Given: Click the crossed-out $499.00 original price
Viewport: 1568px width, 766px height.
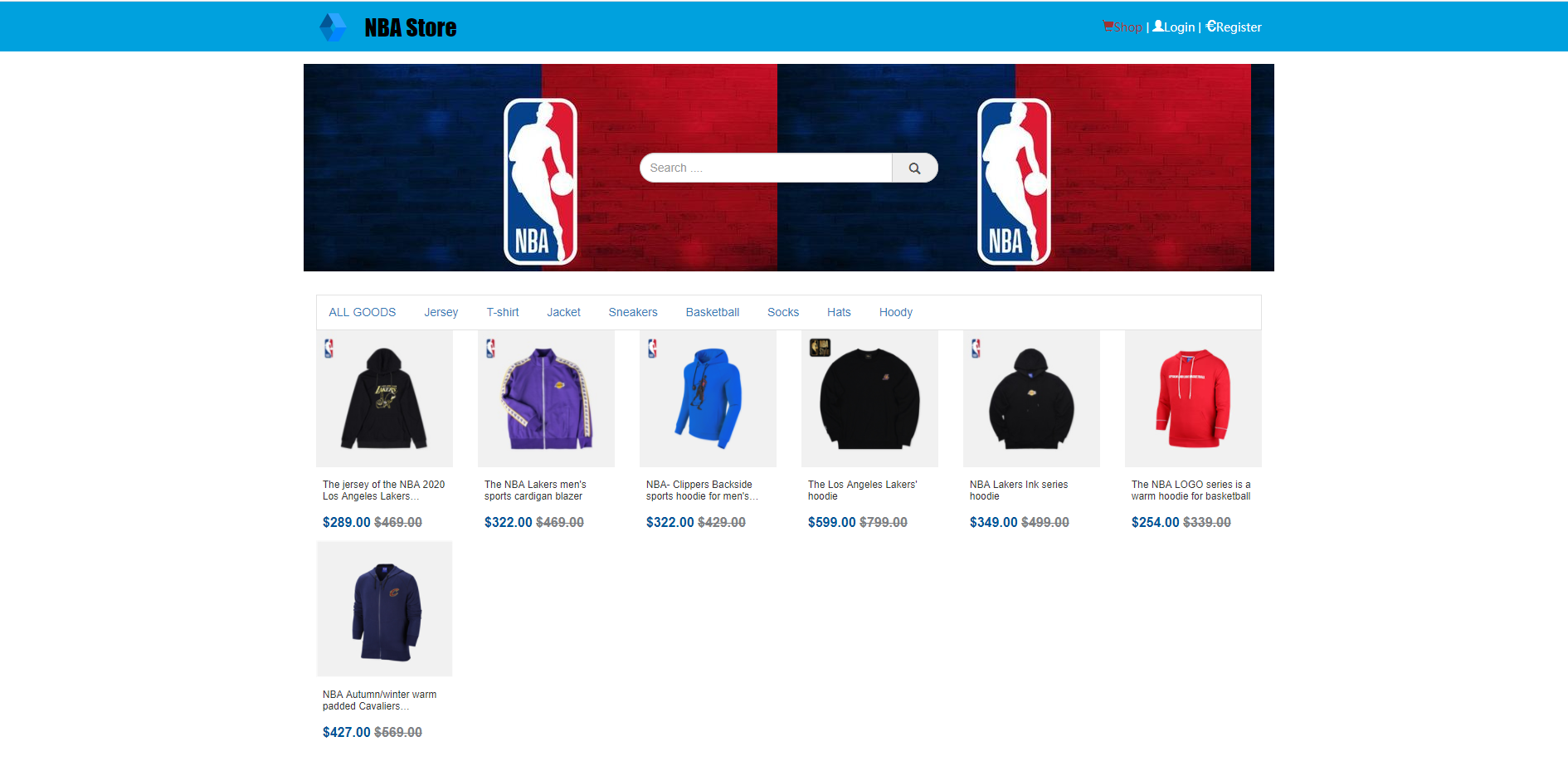Looking at the screenshot, I should pyautogui.click(x=1045, y=522).
